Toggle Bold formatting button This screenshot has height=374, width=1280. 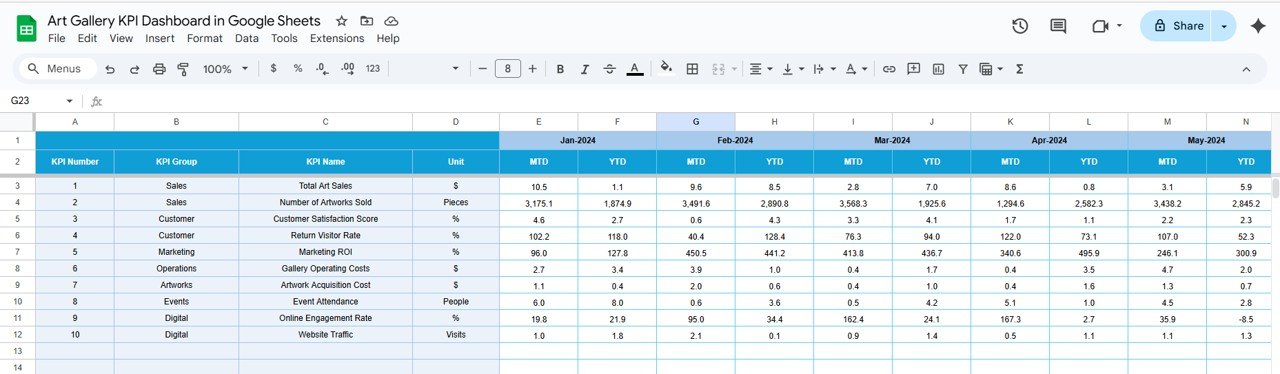(559, 69)
